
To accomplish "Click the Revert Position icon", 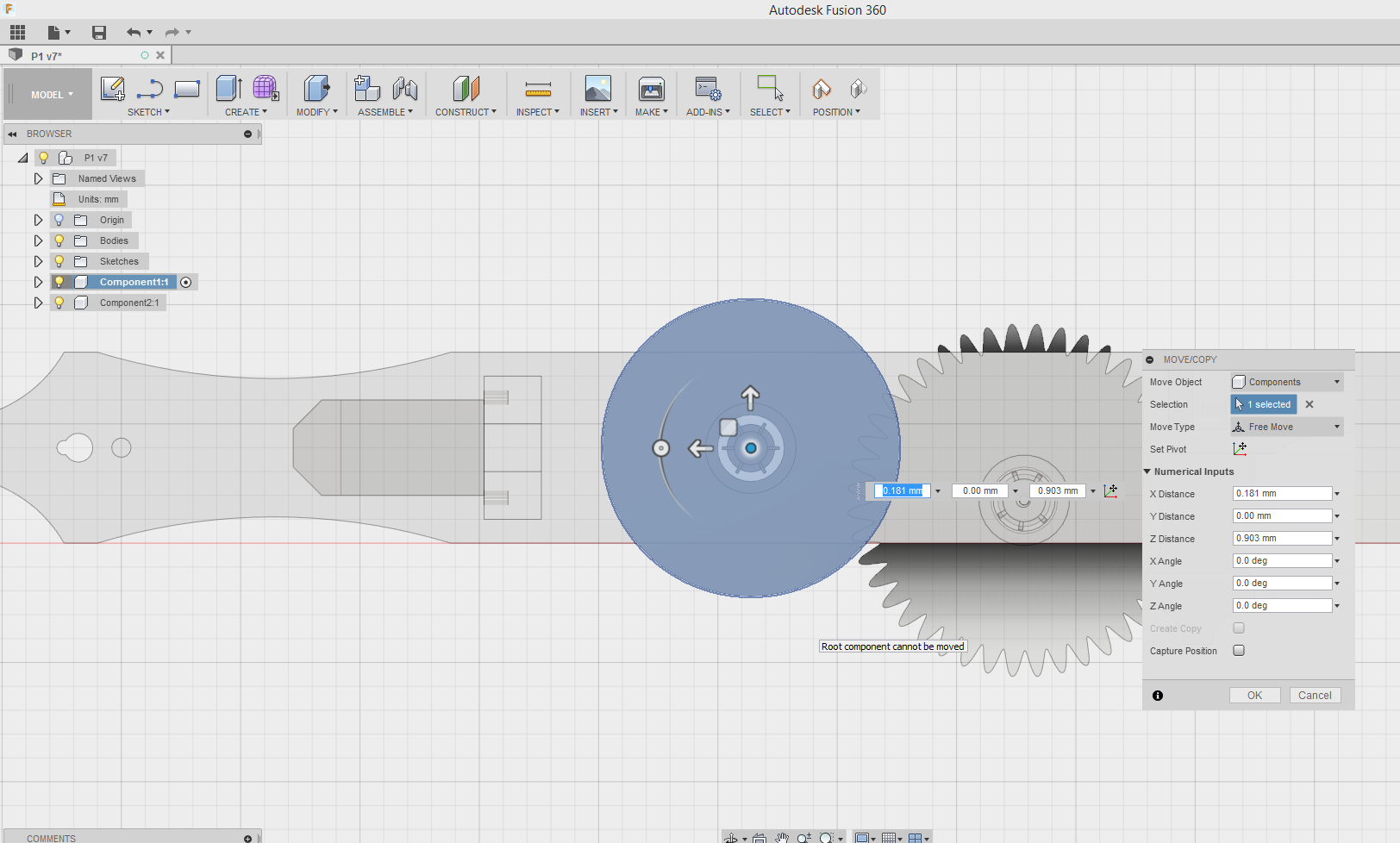I will 858,88.
